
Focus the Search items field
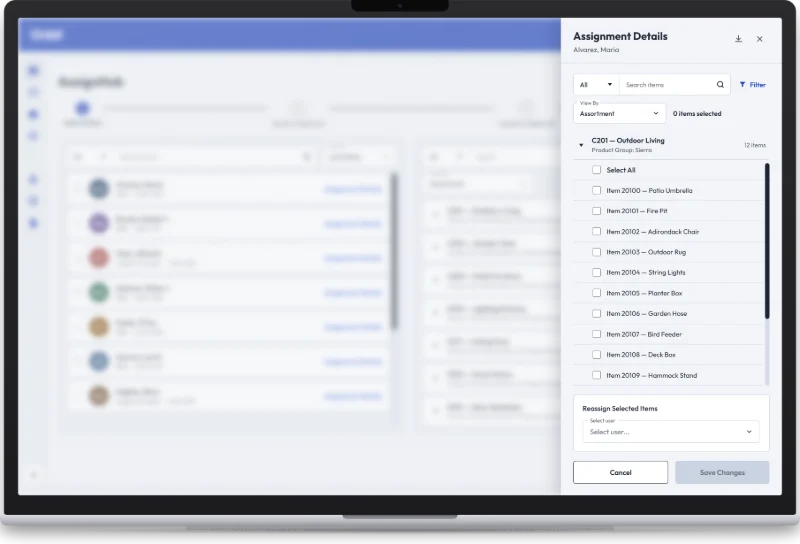click(x=668, y=85)
